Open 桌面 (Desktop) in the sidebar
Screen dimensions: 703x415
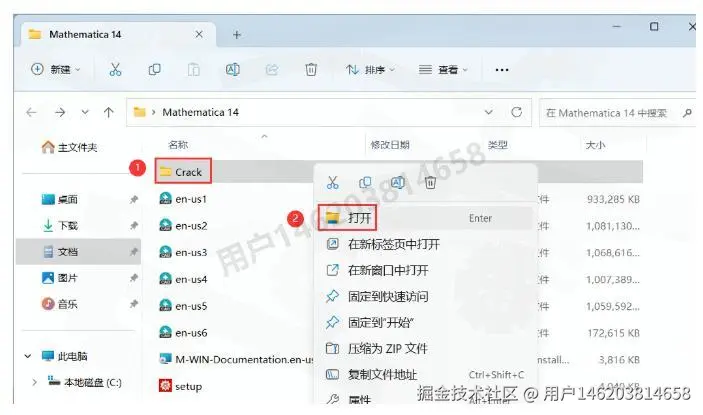[x=60, y=199]
